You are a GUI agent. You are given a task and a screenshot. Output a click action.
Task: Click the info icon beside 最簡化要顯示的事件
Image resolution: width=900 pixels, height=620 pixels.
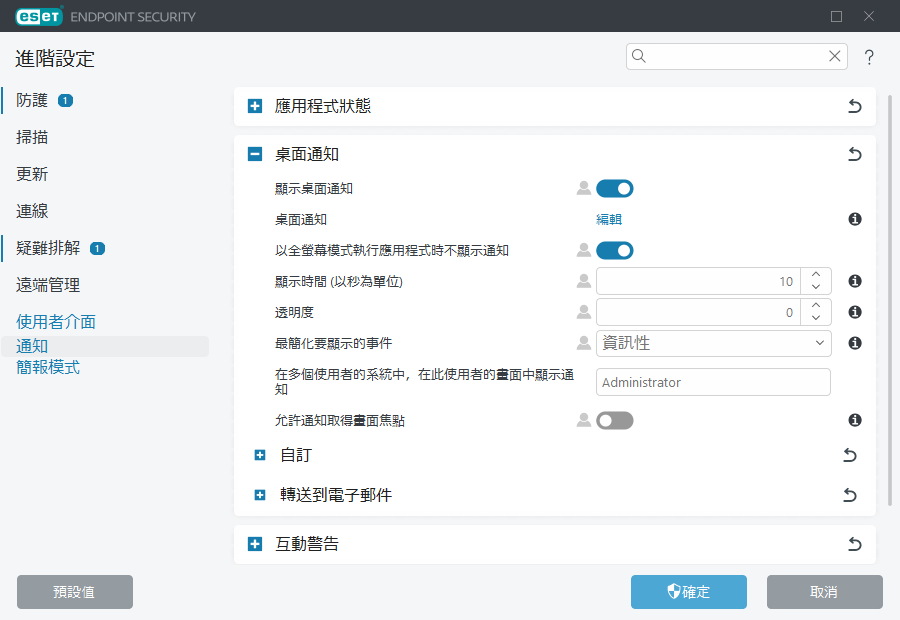coord(855,343)
